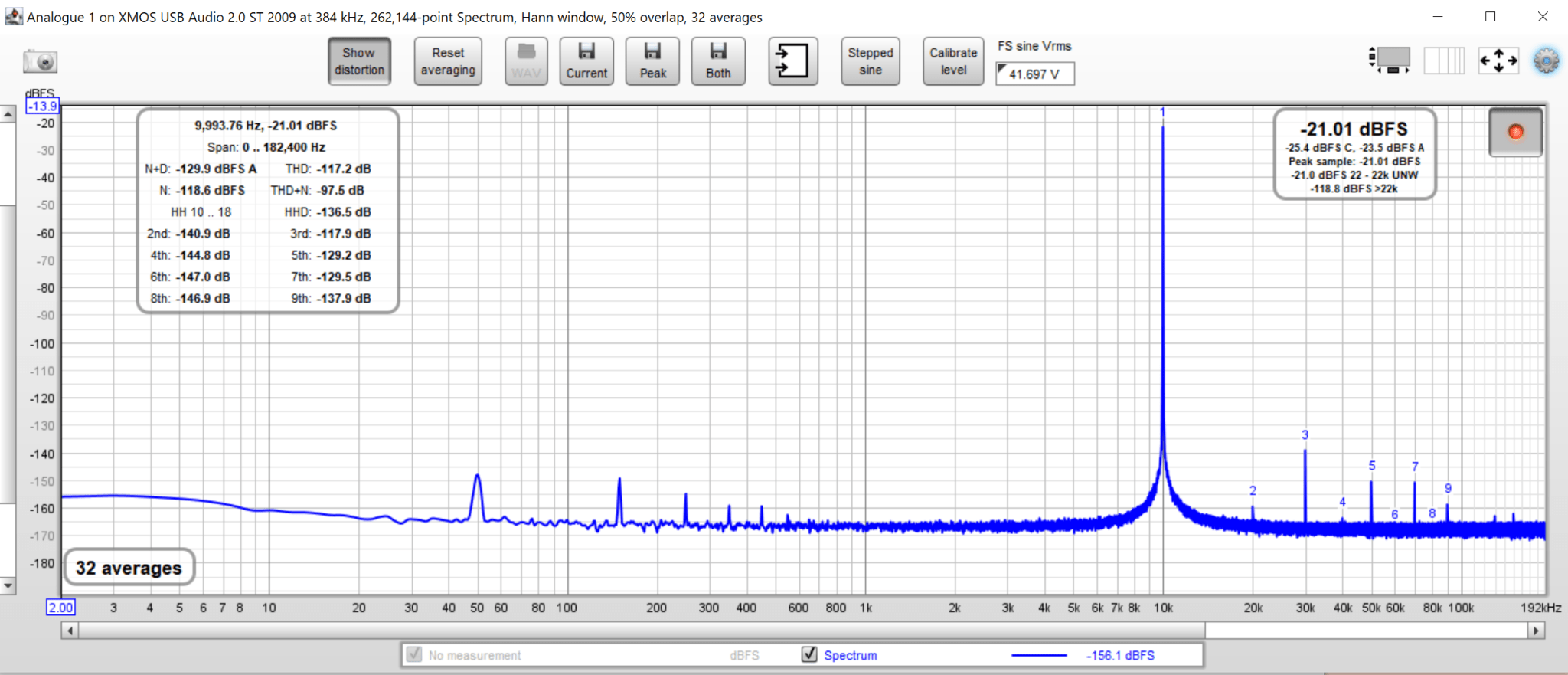1568x675 pixels.
Task: Click the Peak sample -21.01 dBFS text
Action: click(1354, 162)
